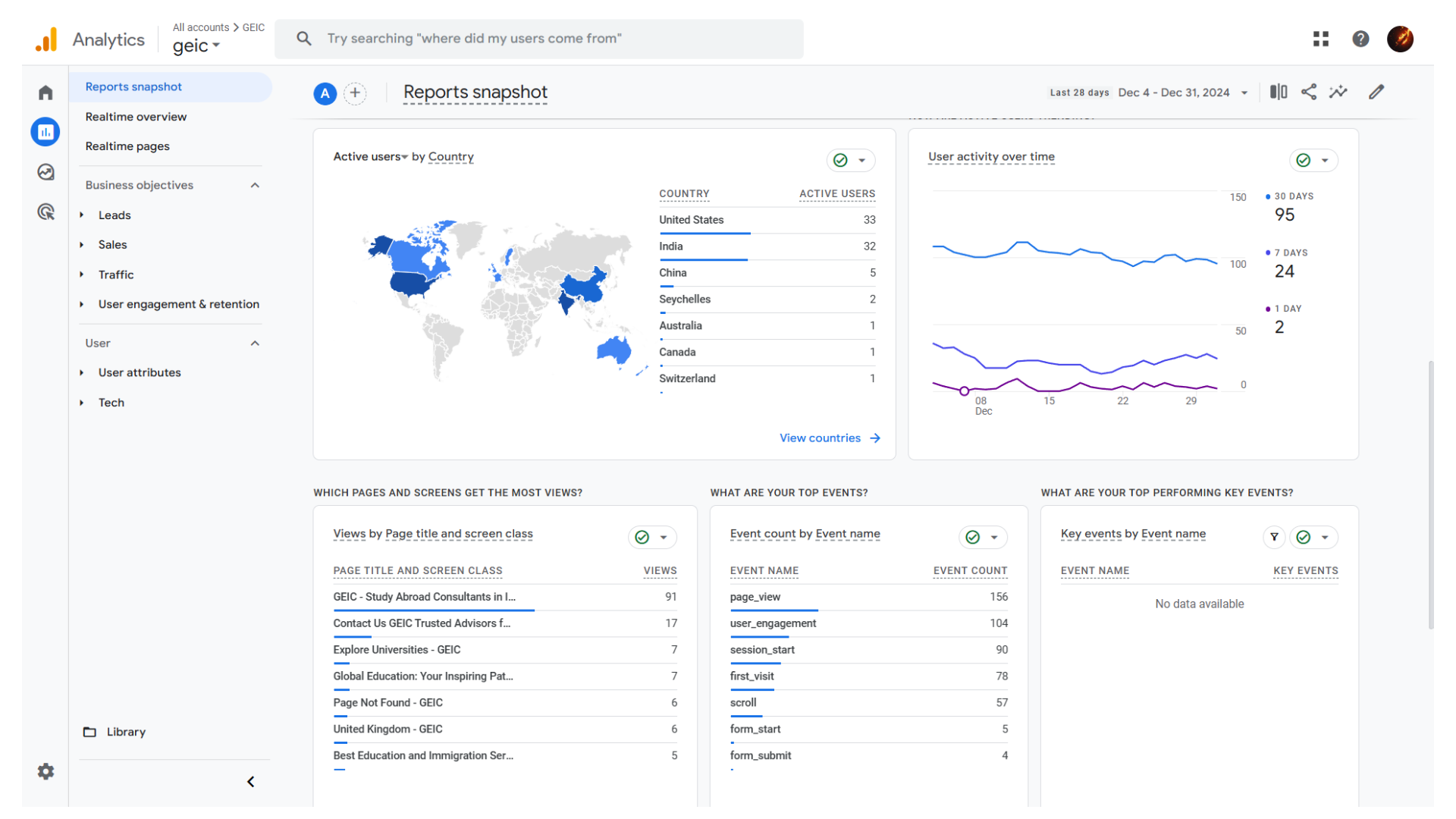Select Reports snapshot in the sidebar
This screenshot has height=819, width=1456.
(x=171, y=87)
